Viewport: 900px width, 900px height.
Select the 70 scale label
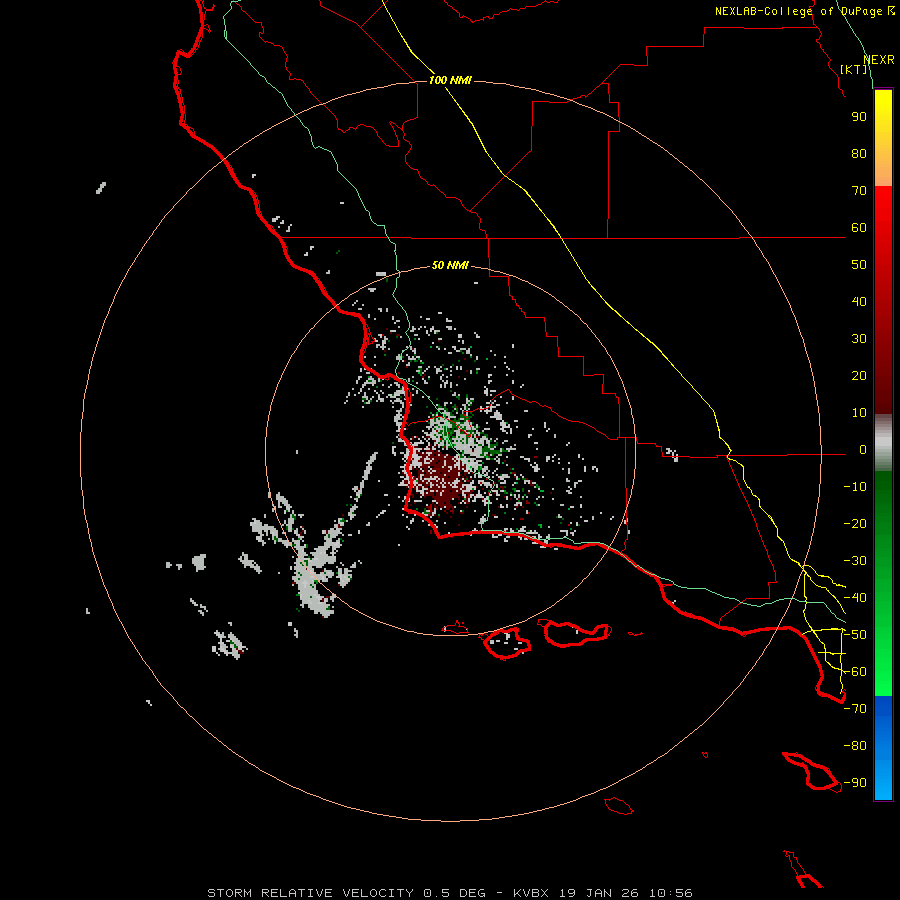[859, 191]
